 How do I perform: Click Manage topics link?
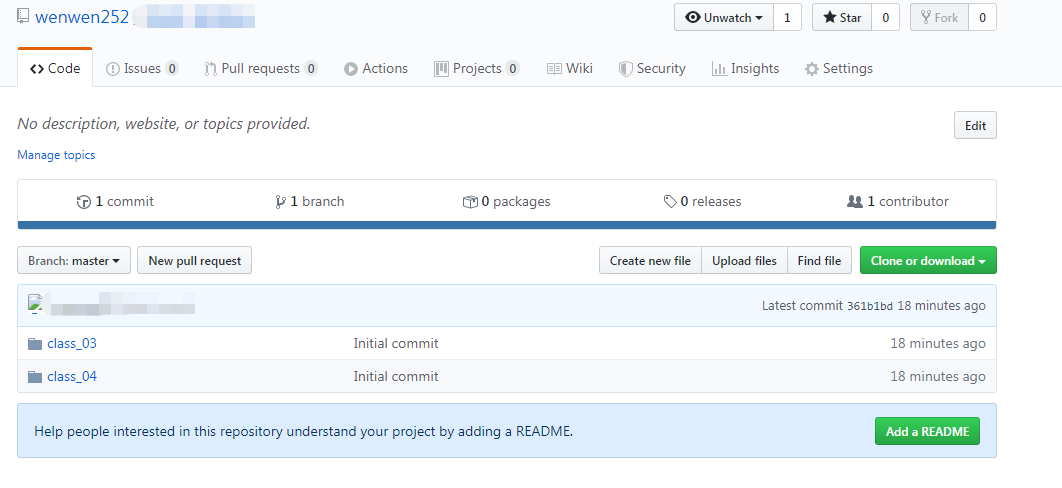click(x=56, y=155)
